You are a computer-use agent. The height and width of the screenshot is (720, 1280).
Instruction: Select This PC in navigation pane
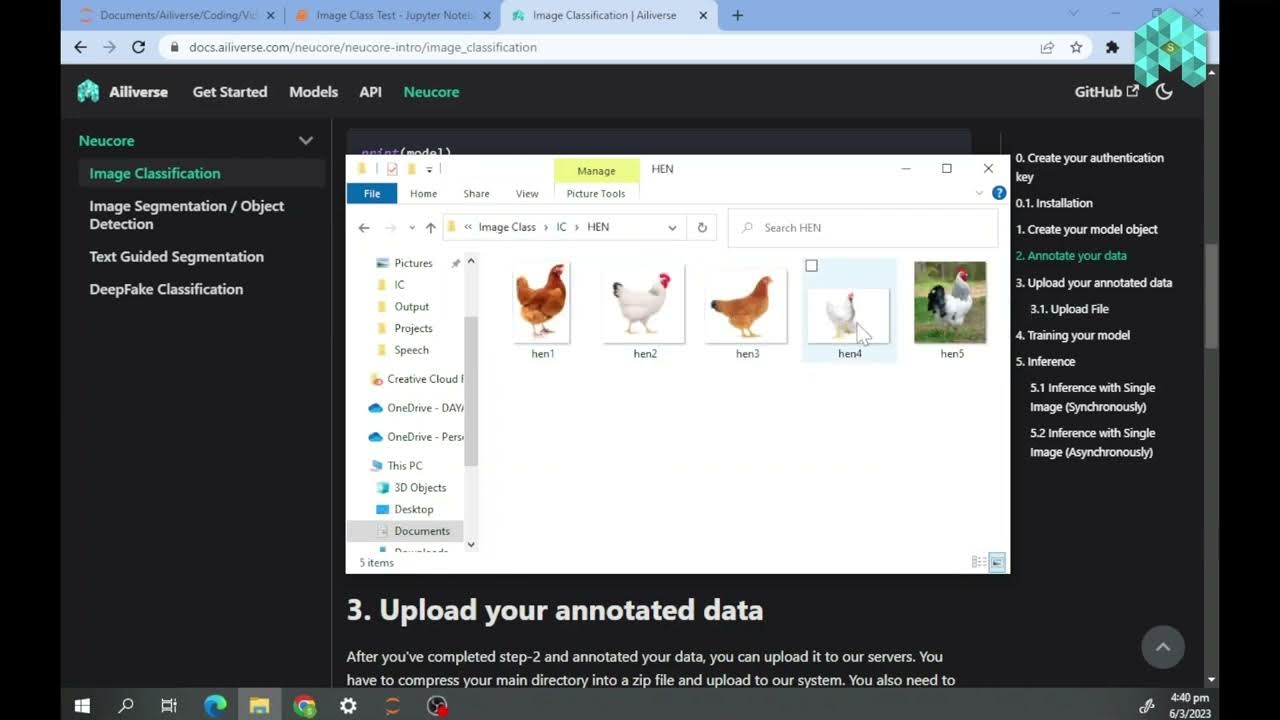tap(404, 466)
